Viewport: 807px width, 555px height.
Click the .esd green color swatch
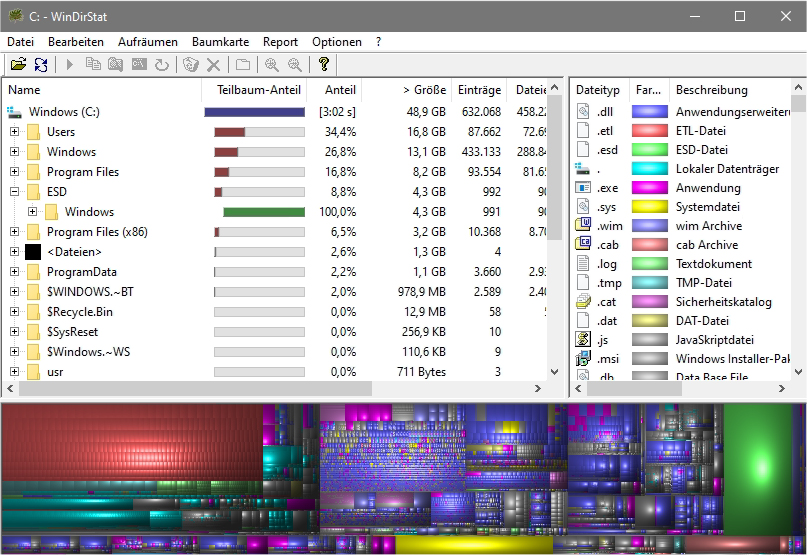650,150
